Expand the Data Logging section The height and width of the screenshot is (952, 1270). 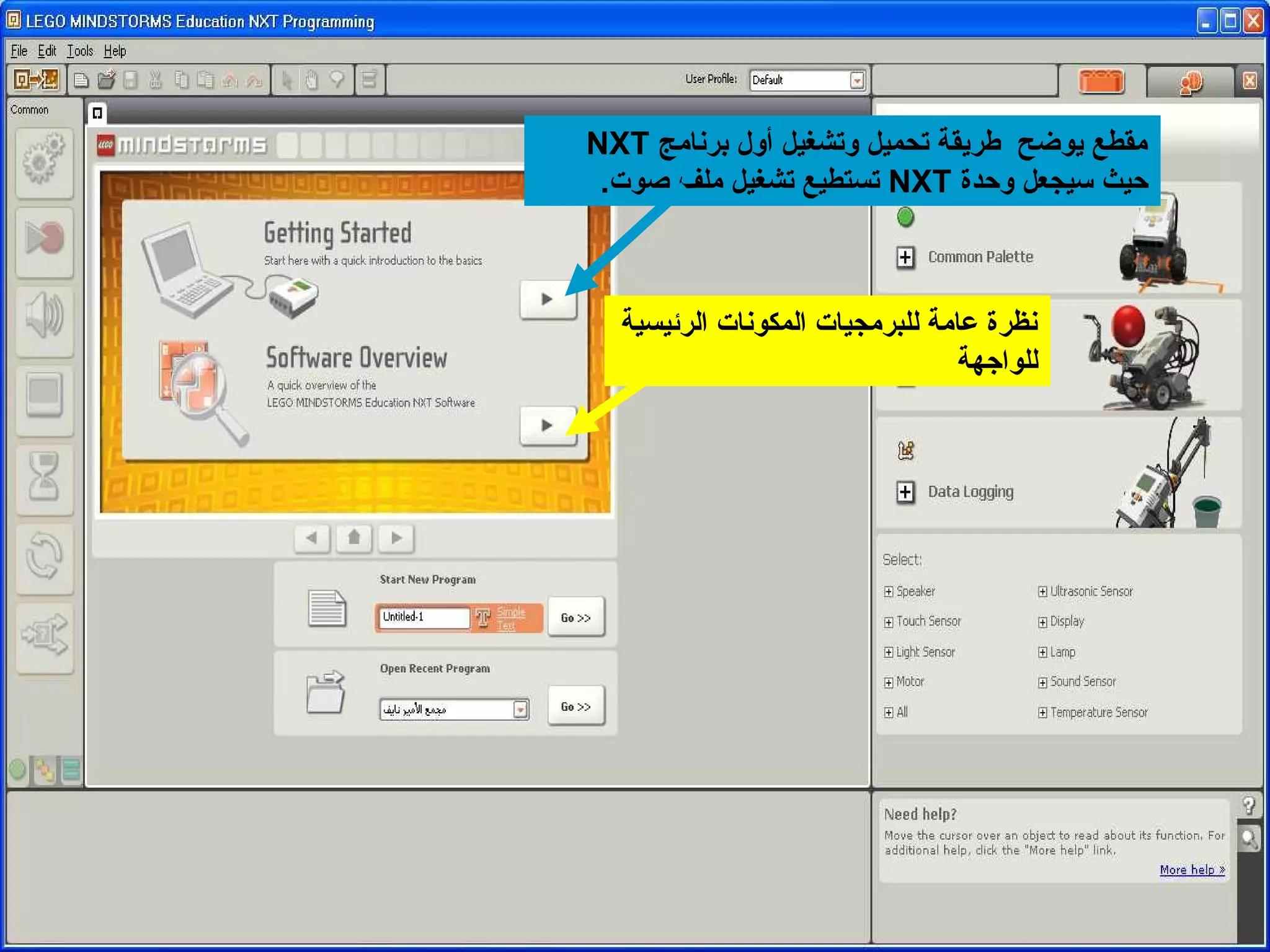pyautogui.click(x=905, y=492)
